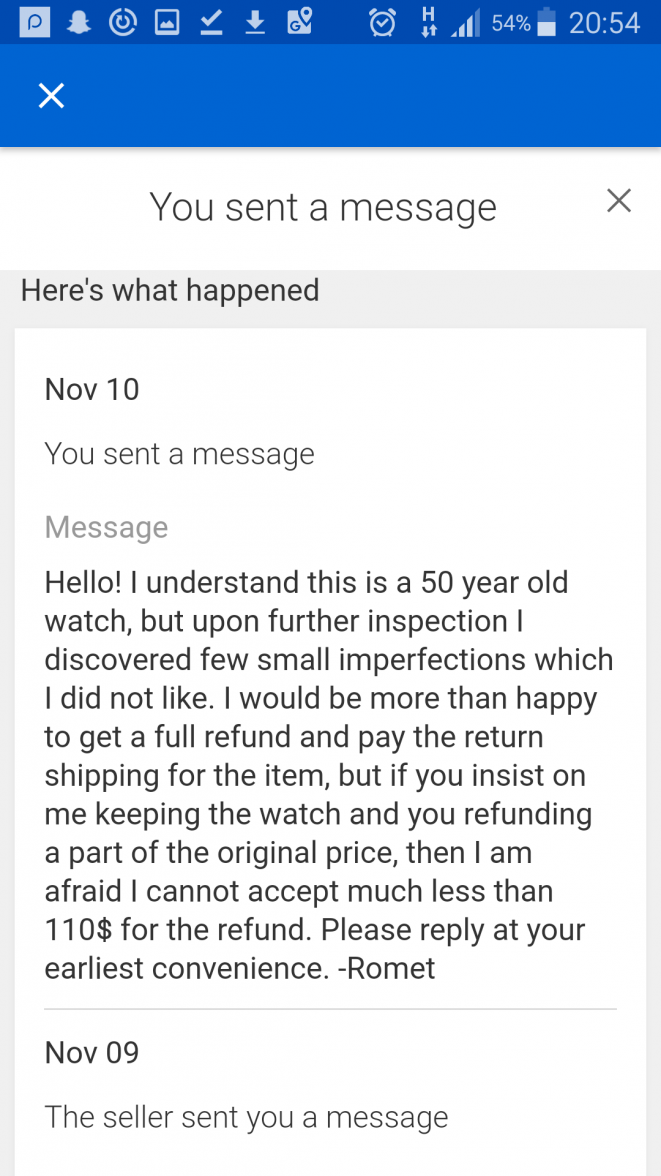Open the 'Nov 09' entry
Screen dimensions: 661x1176
(x=92, y=1052)
